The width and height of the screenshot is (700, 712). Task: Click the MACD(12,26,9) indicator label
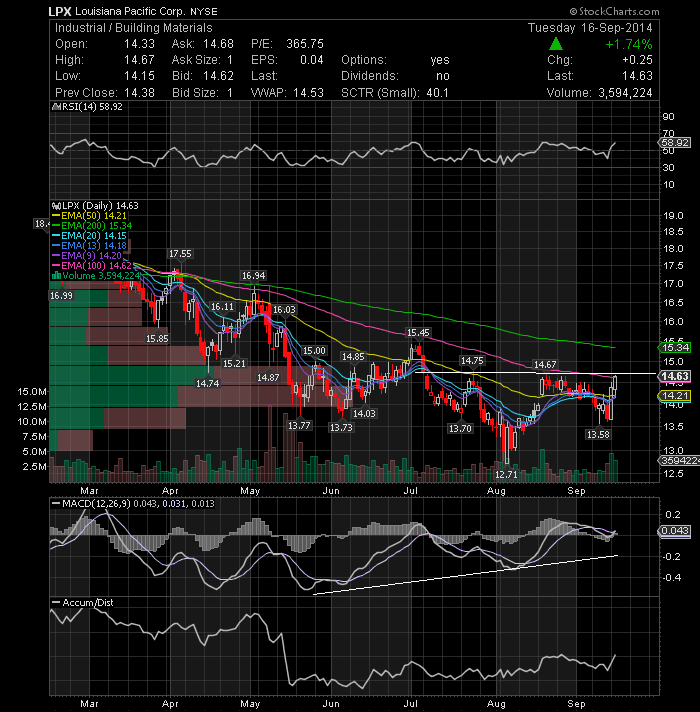[x=95, y=504]
